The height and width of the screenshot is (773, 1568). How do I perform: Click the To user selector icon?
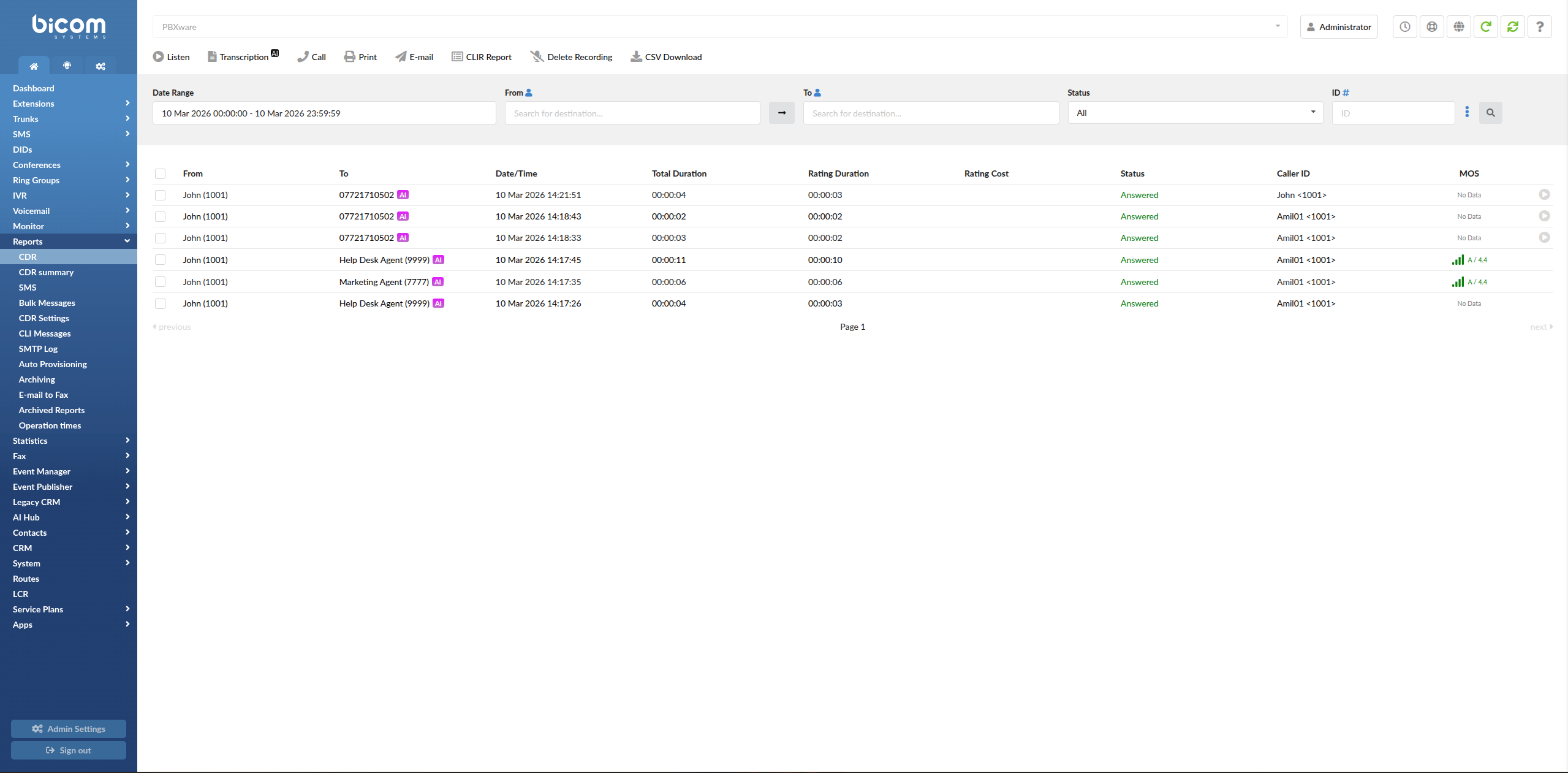817,93
